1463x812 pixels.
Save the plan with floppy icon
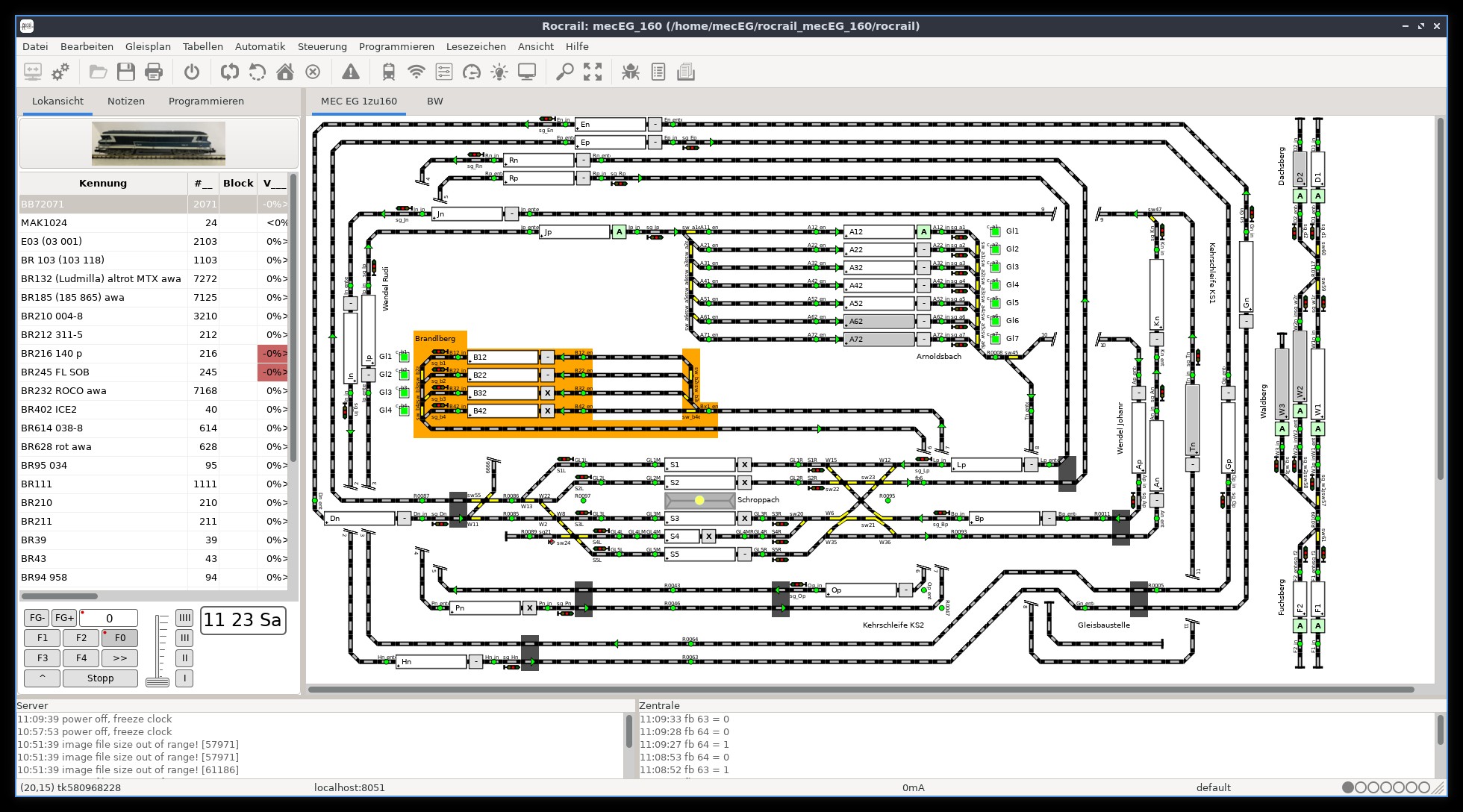coord(126,72)
